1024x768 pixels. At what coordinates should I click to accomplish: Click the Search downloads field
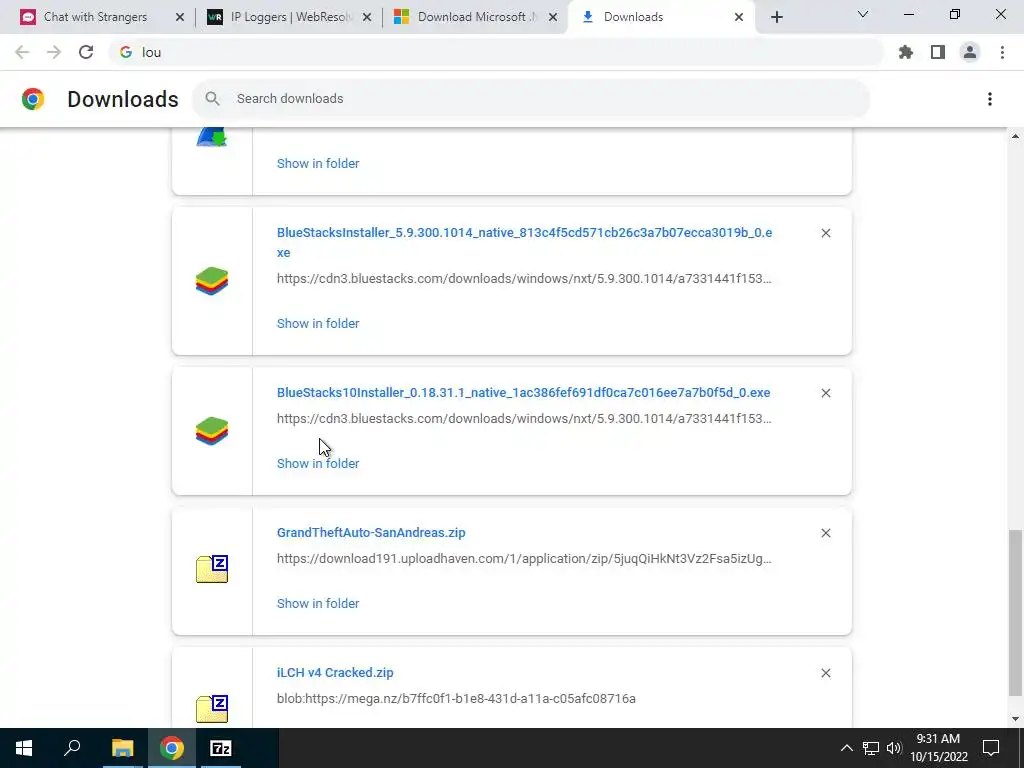point(530,99)
